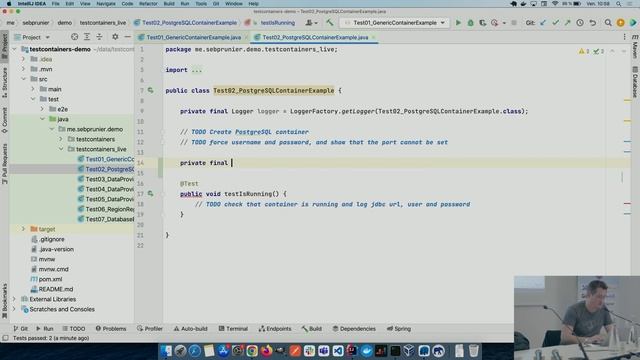
Task: Select pom.xml in project tree
Action: coord(46,279)
